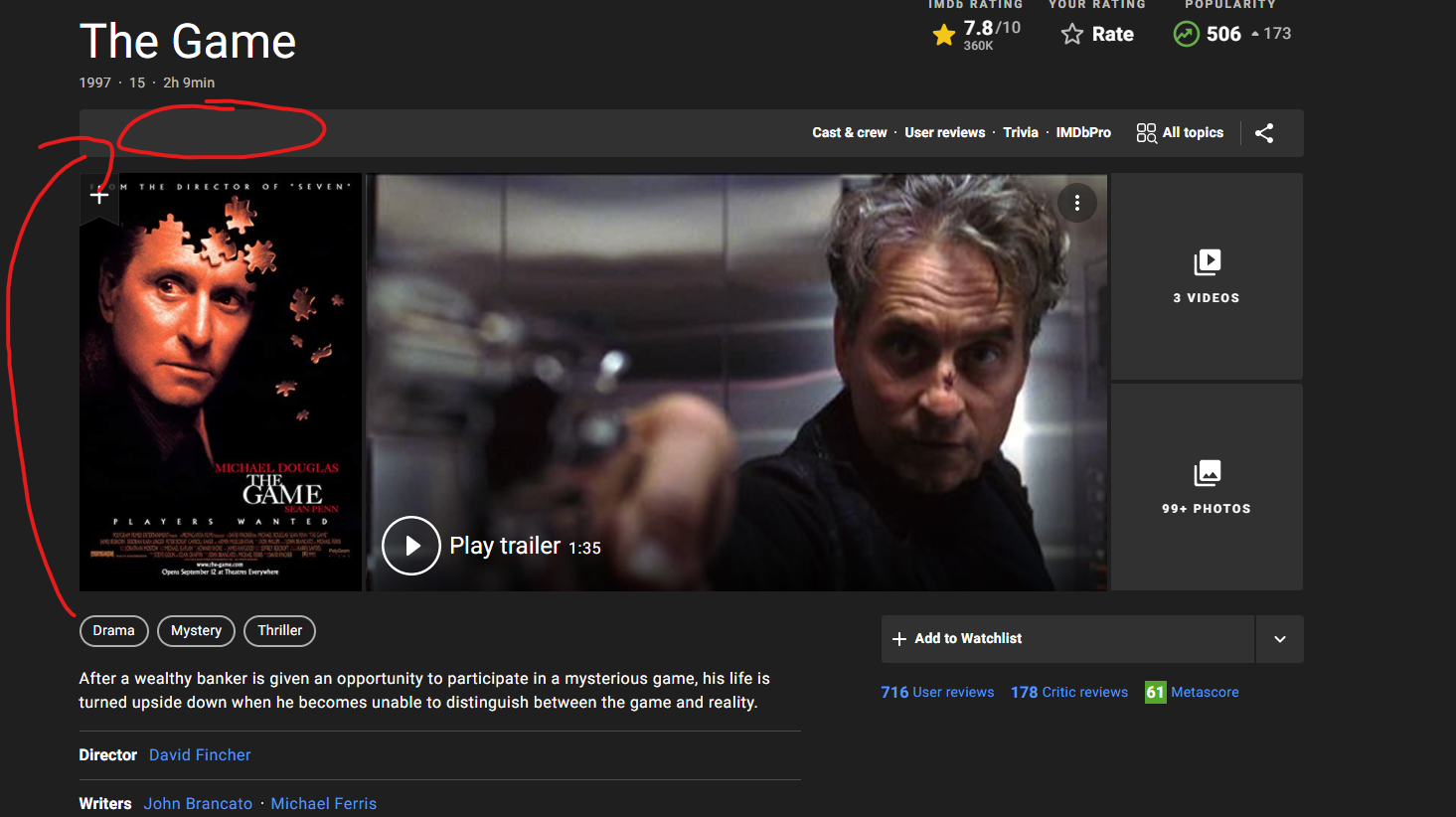Click the Rate star outline icon
The width and height of the screenshot is (1456, 817).
click(1071, 35)
